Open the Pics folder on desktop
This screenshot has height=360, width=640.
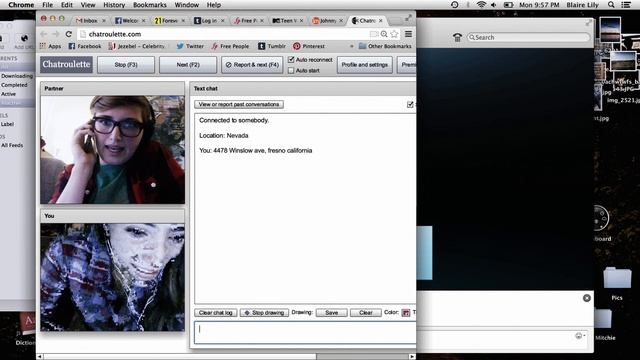617,284
